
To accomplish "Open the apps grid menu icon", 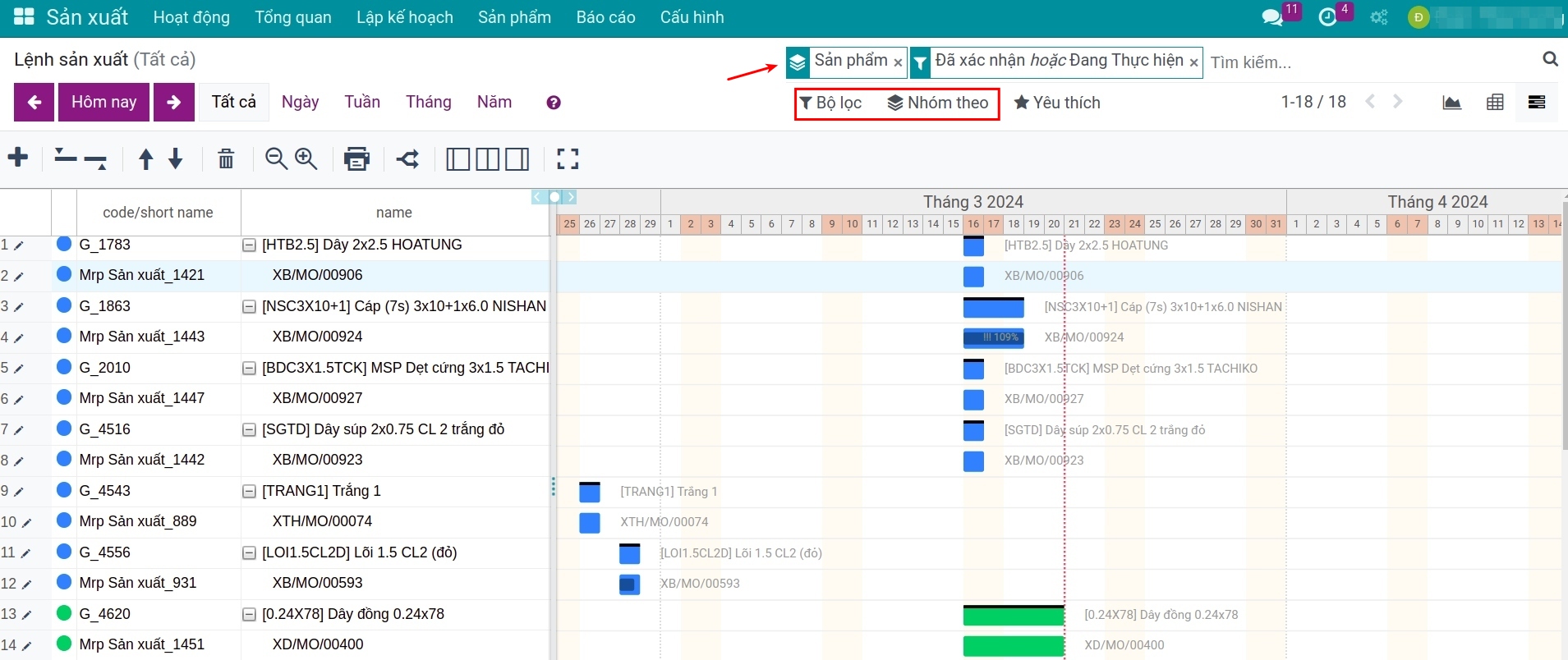I will tap(24, 16).
